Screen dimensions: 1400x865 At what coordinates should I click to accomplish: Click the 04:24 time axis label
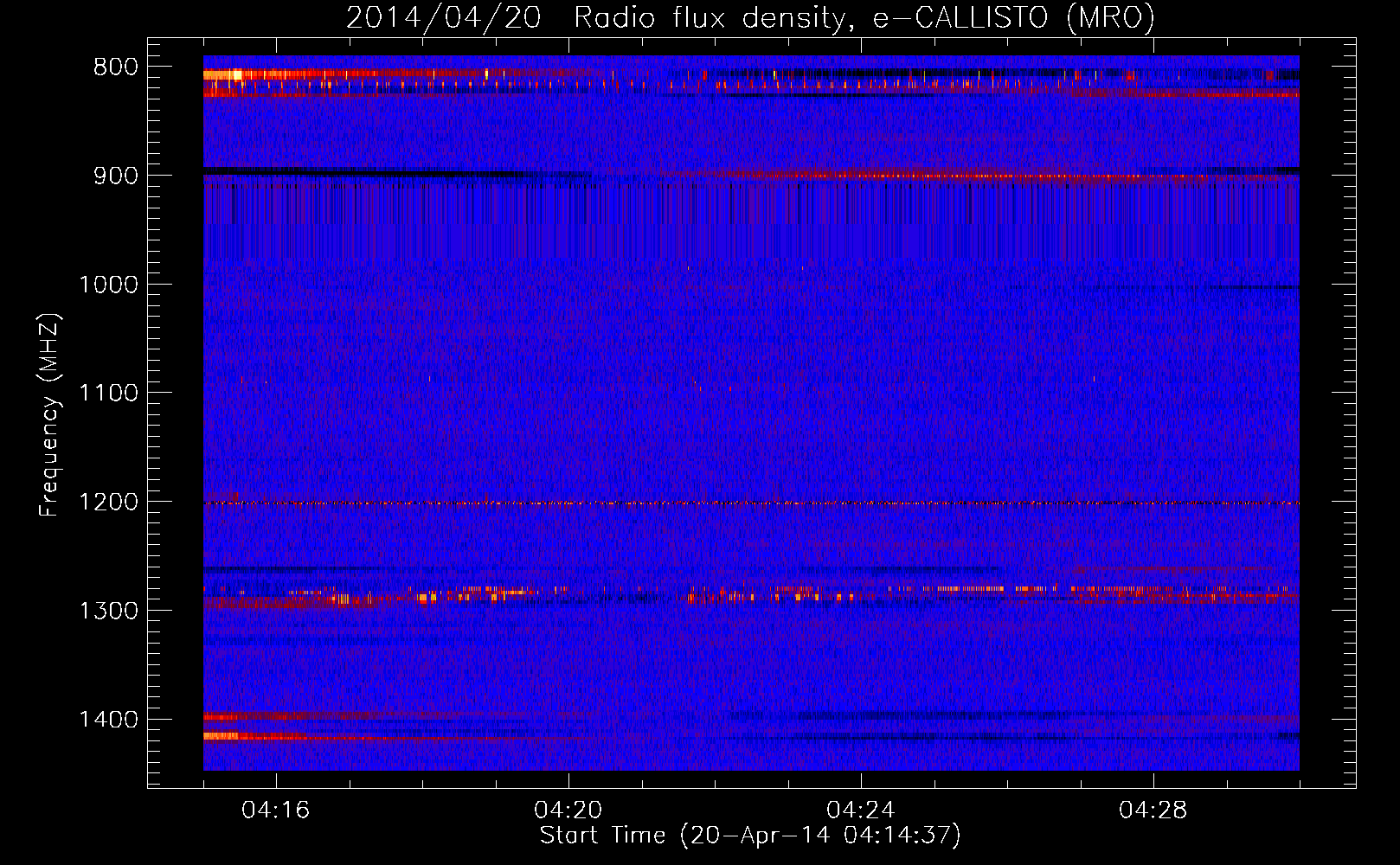[x=861, y=811]
